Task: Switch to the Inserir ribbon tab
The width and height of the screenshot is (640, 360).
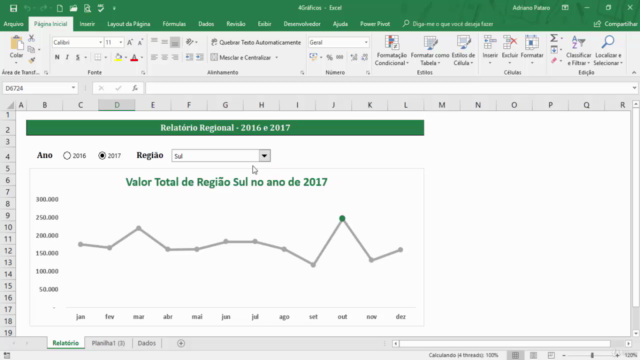Action: (x=87, y=24)
